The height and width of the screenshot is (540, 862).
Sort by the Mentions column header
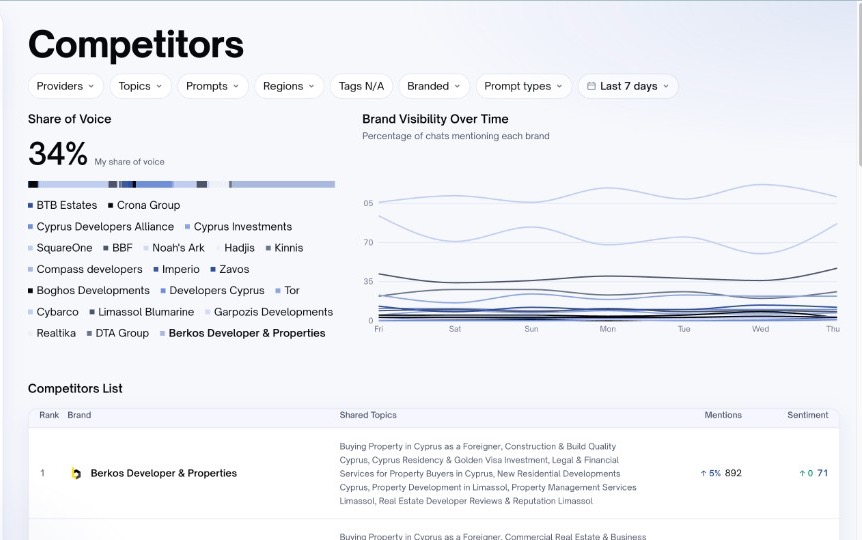pyautogui.click(x=723, y=415)
